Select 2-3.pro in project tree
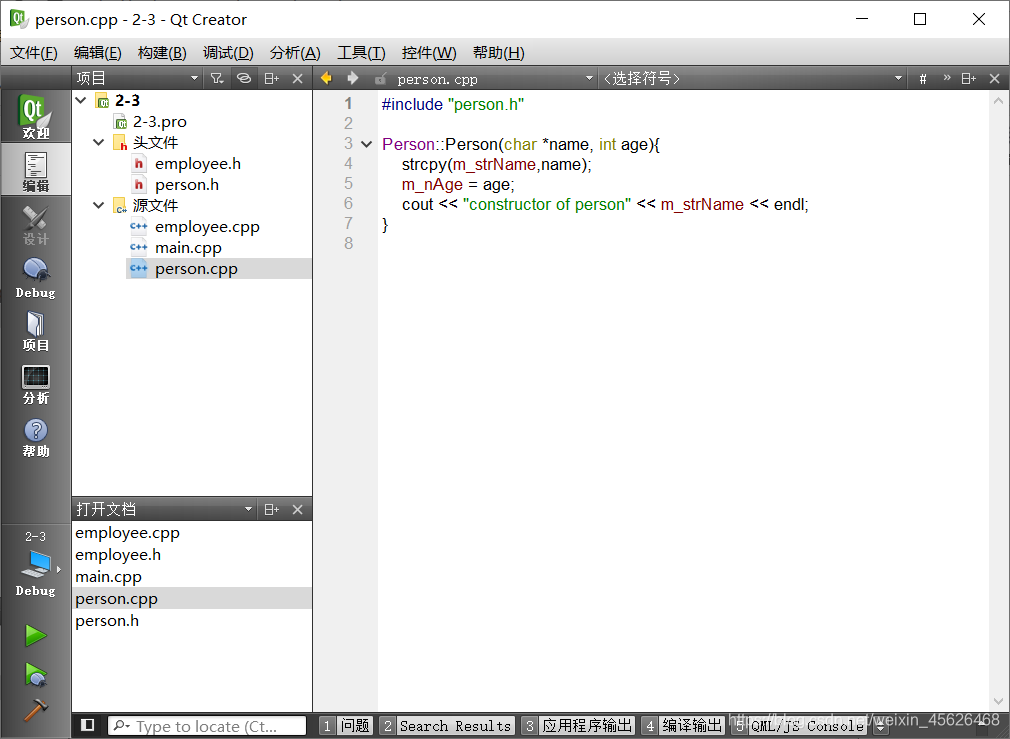 160,121
